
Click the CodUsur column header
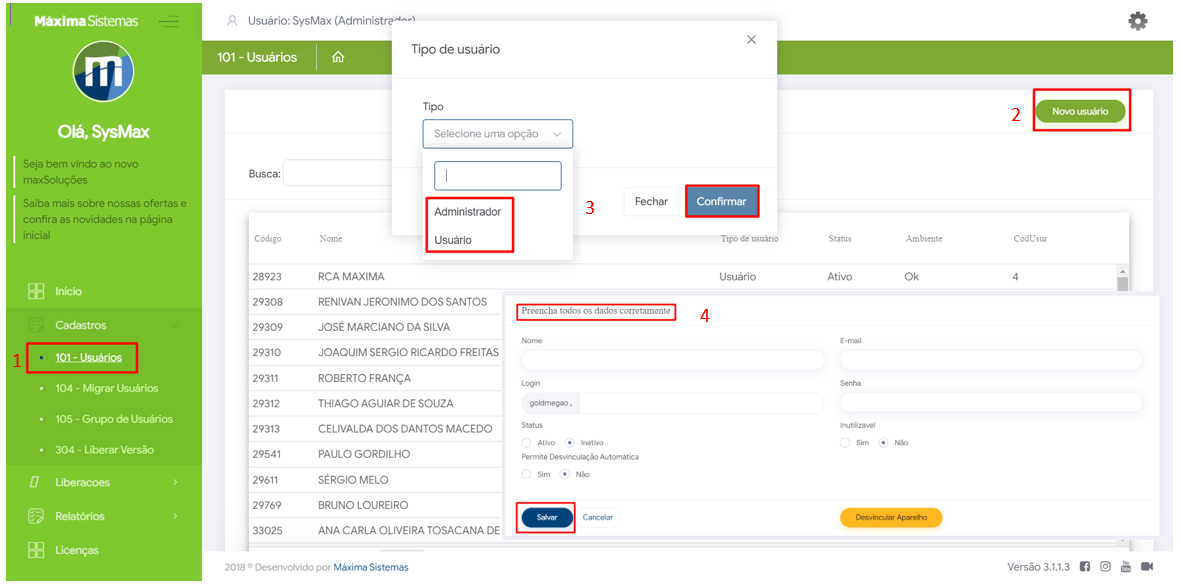pos(1030,239)
